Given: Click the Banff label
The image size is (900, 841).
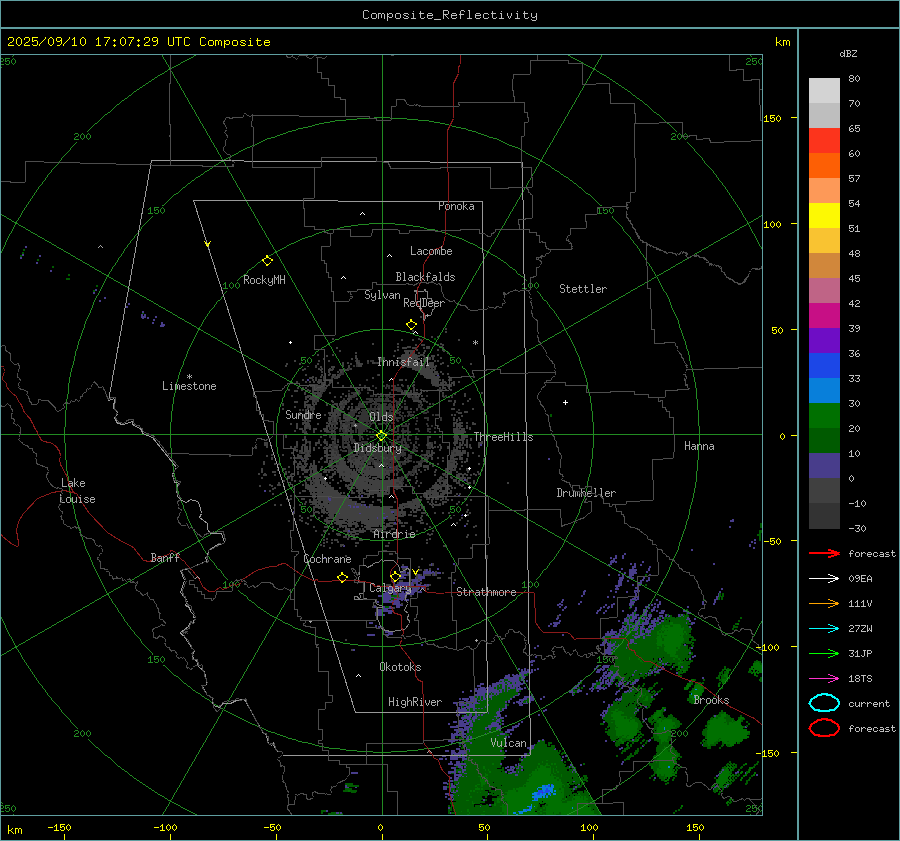Looking at the screenshot, I should (165, 557).
